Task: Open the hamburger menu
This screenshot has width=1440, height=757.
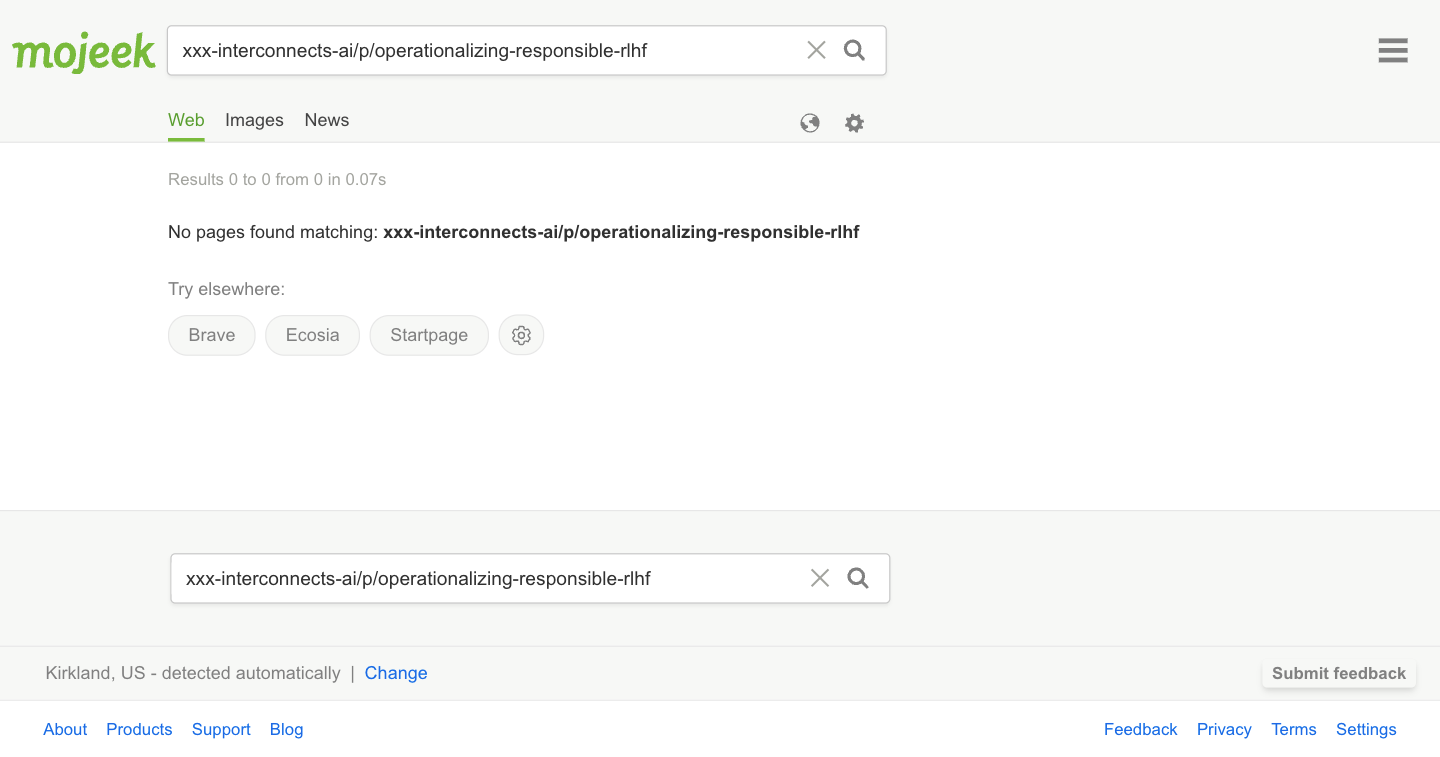Action: (x=1392, y=51)
